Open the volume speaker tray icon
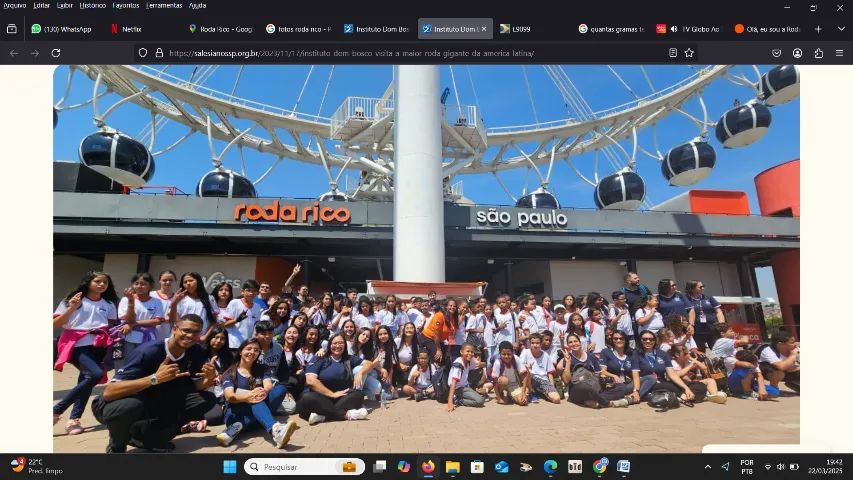The width and height of the screenshot is (853, 480). click(781, 467)
